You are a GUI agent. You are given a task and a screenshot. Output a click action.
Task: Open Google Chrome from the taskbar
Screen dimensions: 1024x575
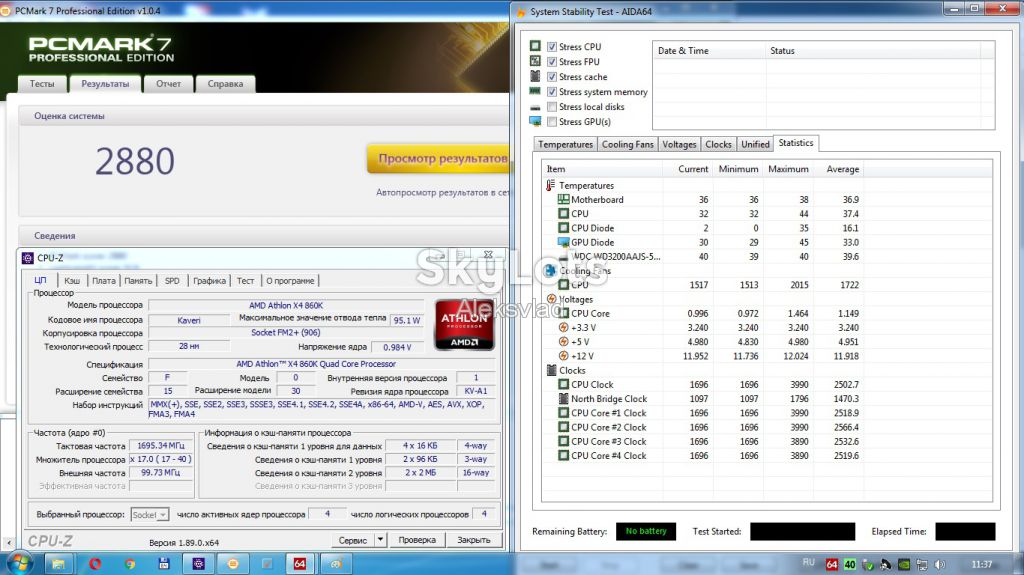coord(129,563)
